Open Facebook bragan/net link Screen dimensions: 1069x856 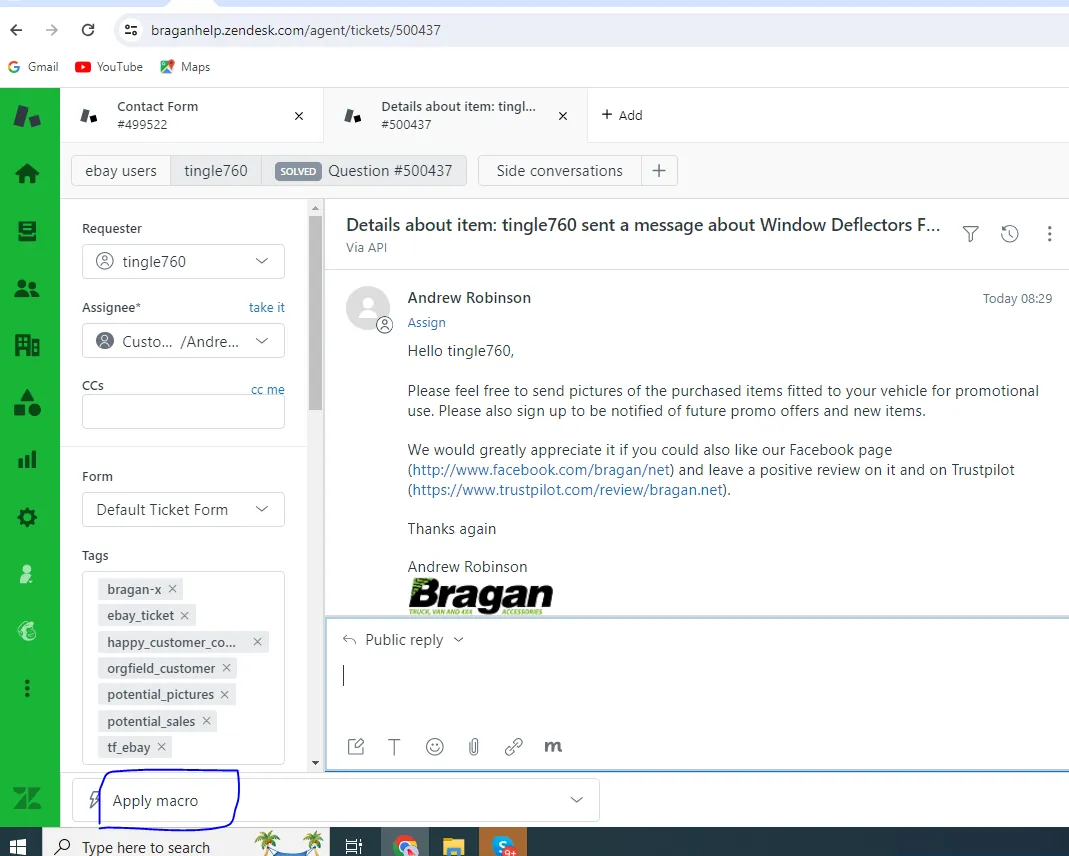coord(541,470)
